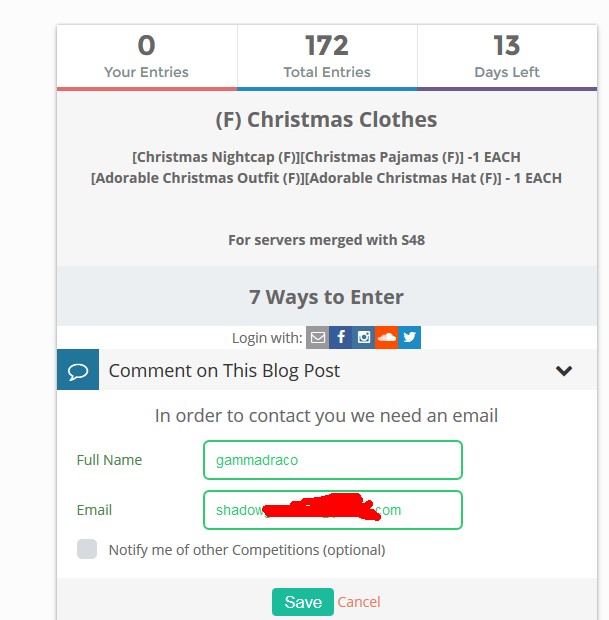Select the Your Entries counter tab
The image size is (609, 620).
[146, 57]
